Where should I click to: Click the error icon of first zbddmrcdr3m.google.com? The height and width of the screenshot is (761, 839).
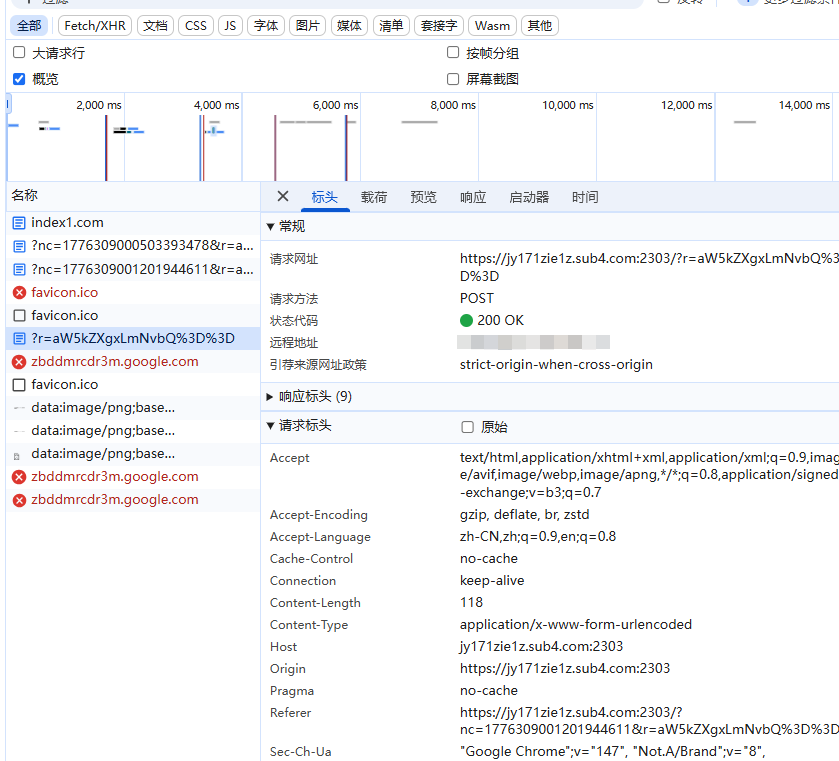point(19,362)
